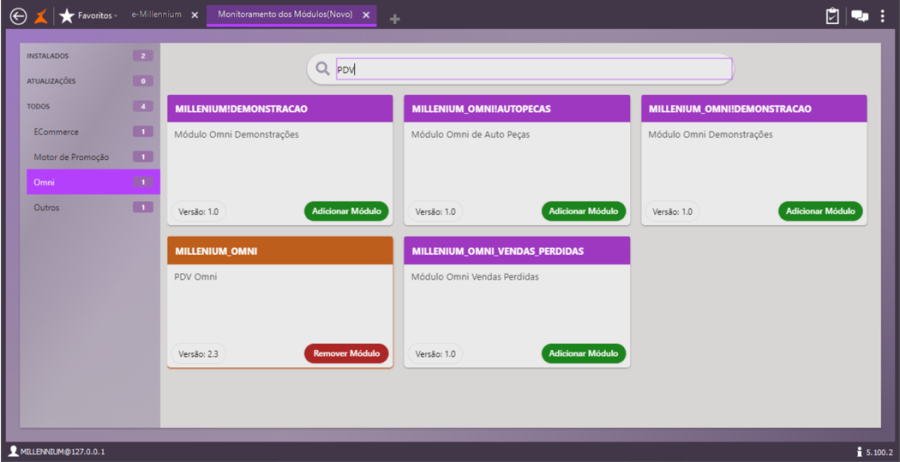Focus the PDV search field
The height and width of the screenshot is (462, 900).
click(x=534, y=69)
